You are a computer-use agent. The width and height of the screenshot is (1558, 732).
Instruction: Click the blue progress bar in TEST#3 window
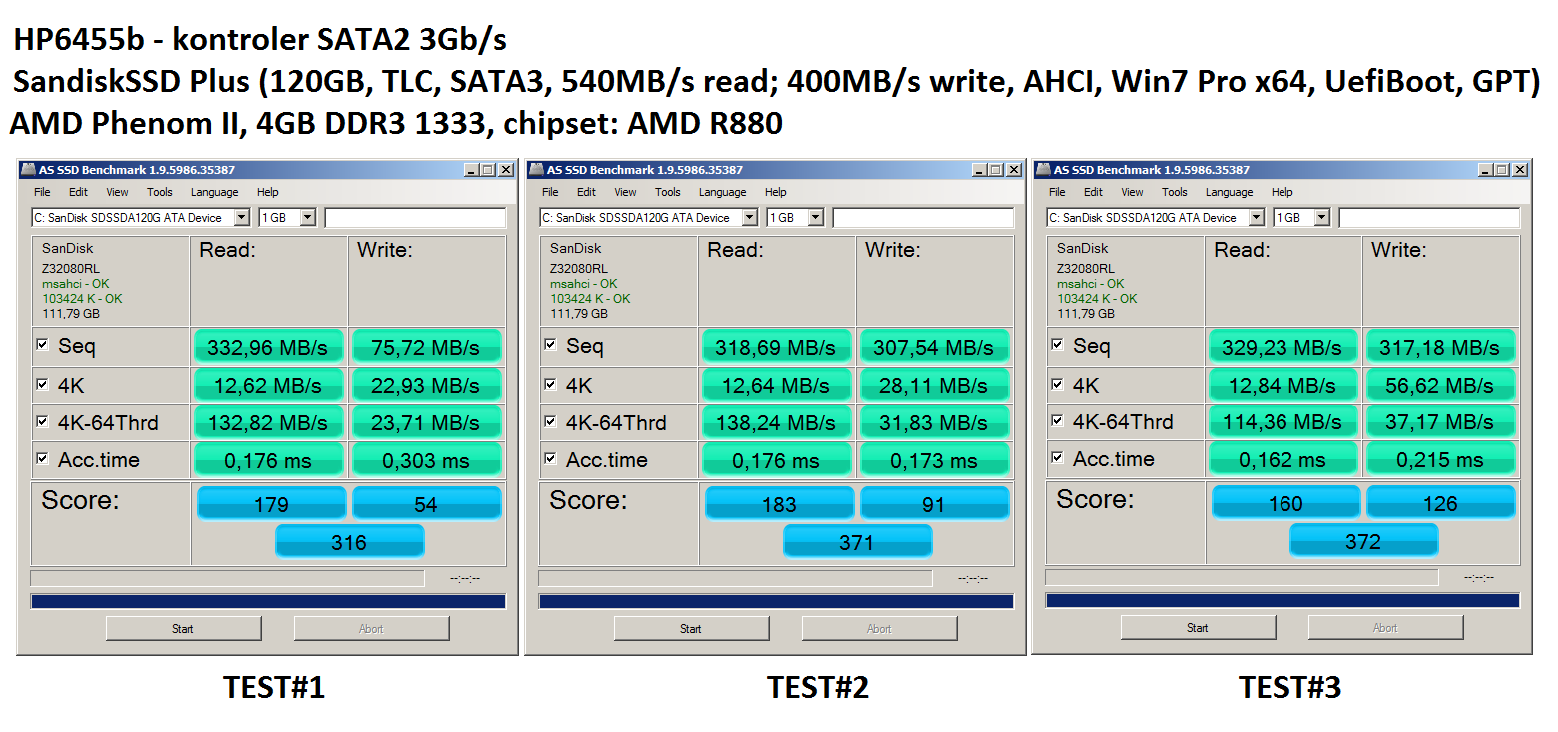tap(1283, 600)
